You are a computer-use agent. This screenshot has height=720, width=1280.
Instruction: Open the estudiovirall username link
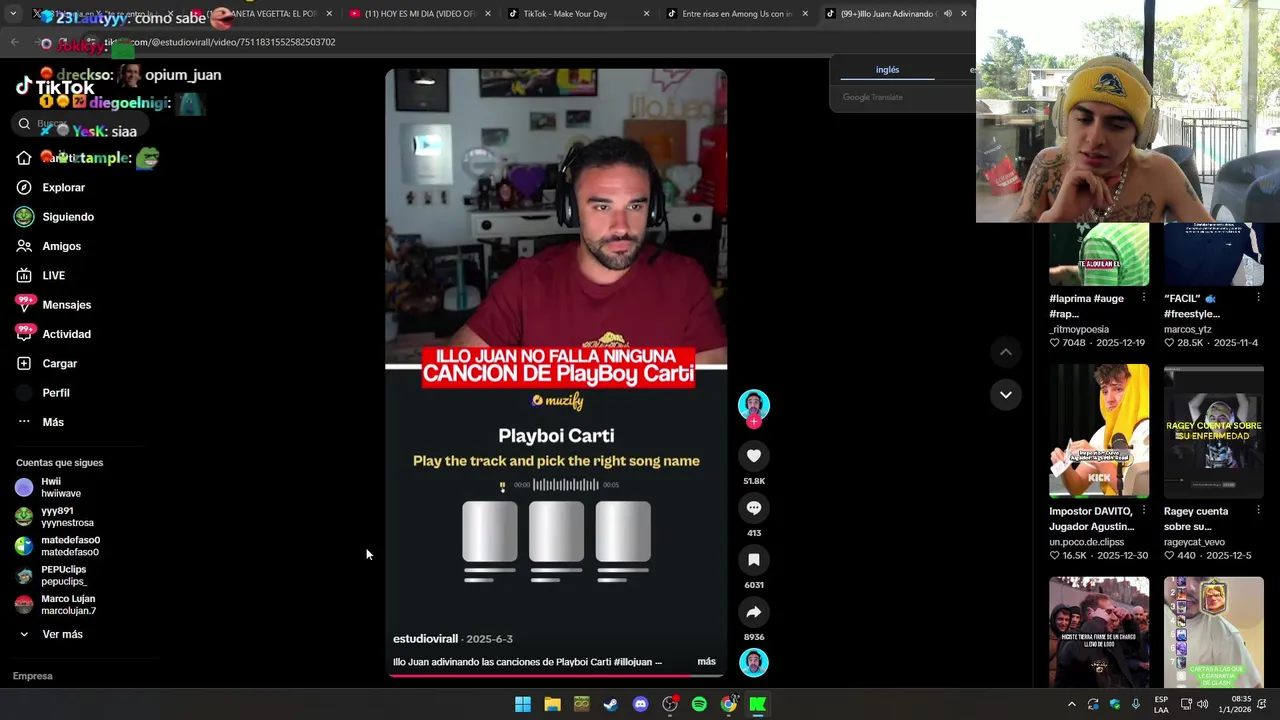[425, 639]
